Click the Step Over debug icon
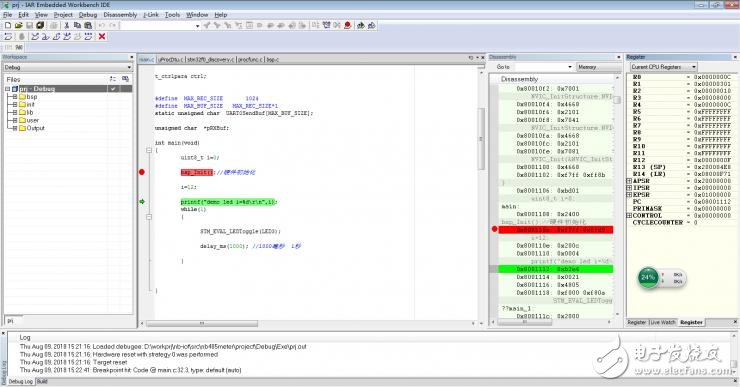The image size is (740, 387). tap(35, 37)
